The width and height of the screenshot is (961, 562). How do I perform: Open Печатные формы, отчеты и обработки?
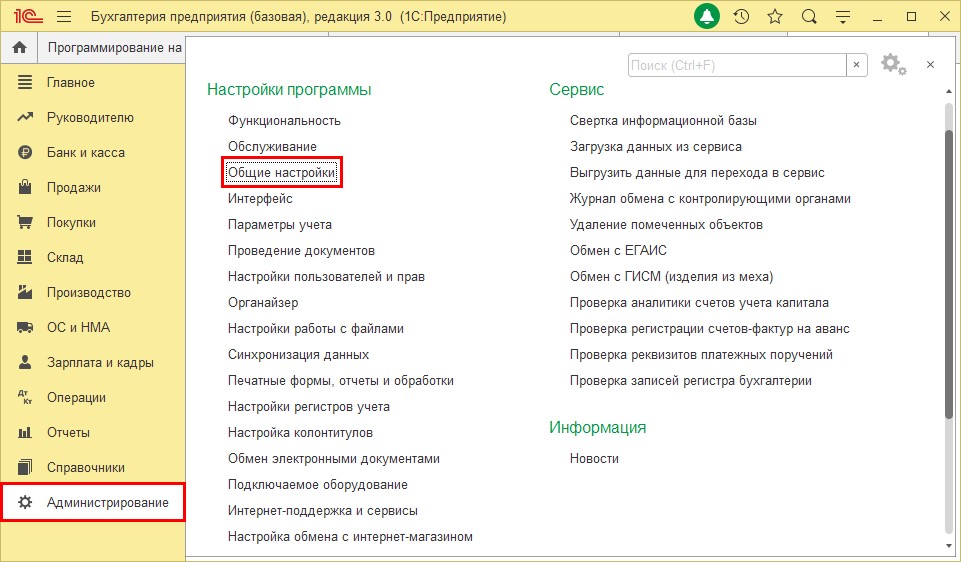pos(341,380)
